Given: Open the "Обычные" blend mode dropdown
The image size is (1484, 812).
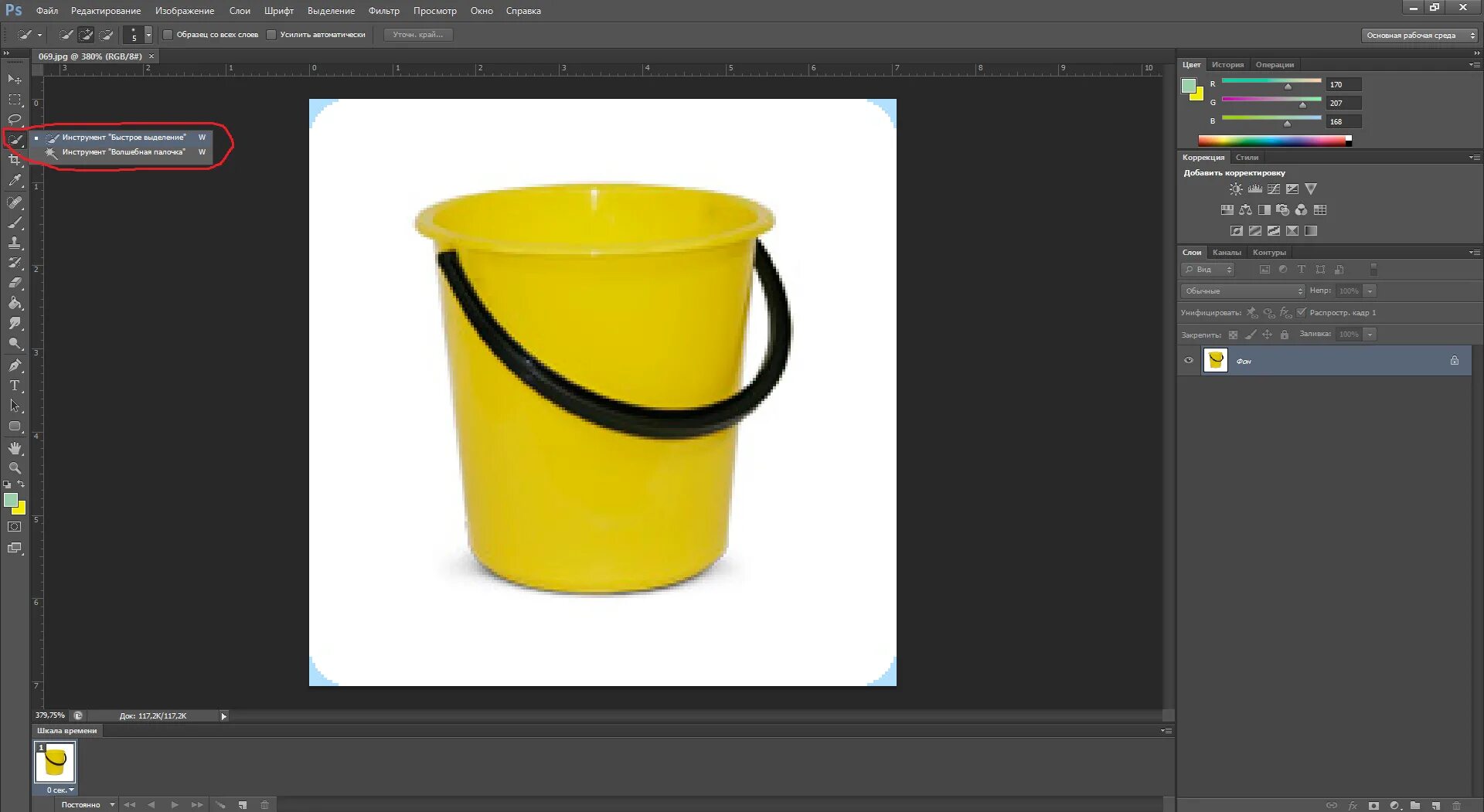Looking at the screenshot, I should (1242, 291).
